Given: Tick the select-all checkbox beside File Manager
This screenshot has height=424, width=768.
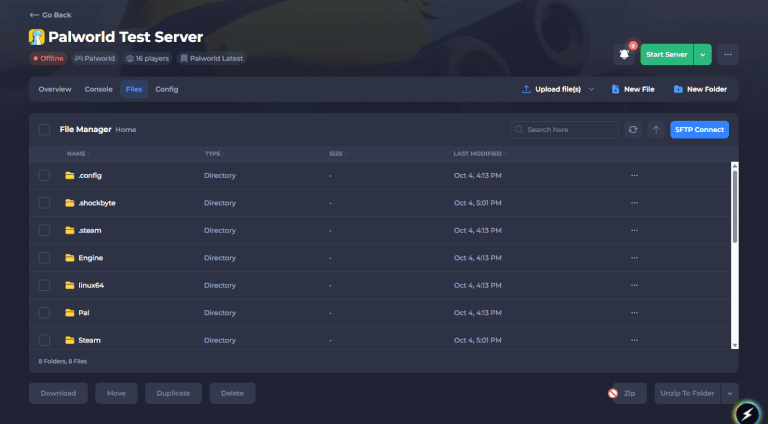Looking at the screenshot, I should click(x=44, y=130).
